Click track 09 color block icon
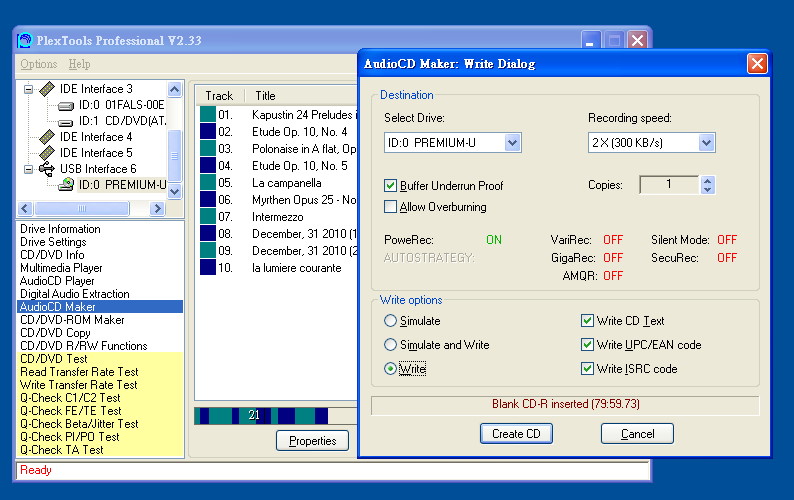Viewport: 794px width, 500px height. tap(208, 250)
